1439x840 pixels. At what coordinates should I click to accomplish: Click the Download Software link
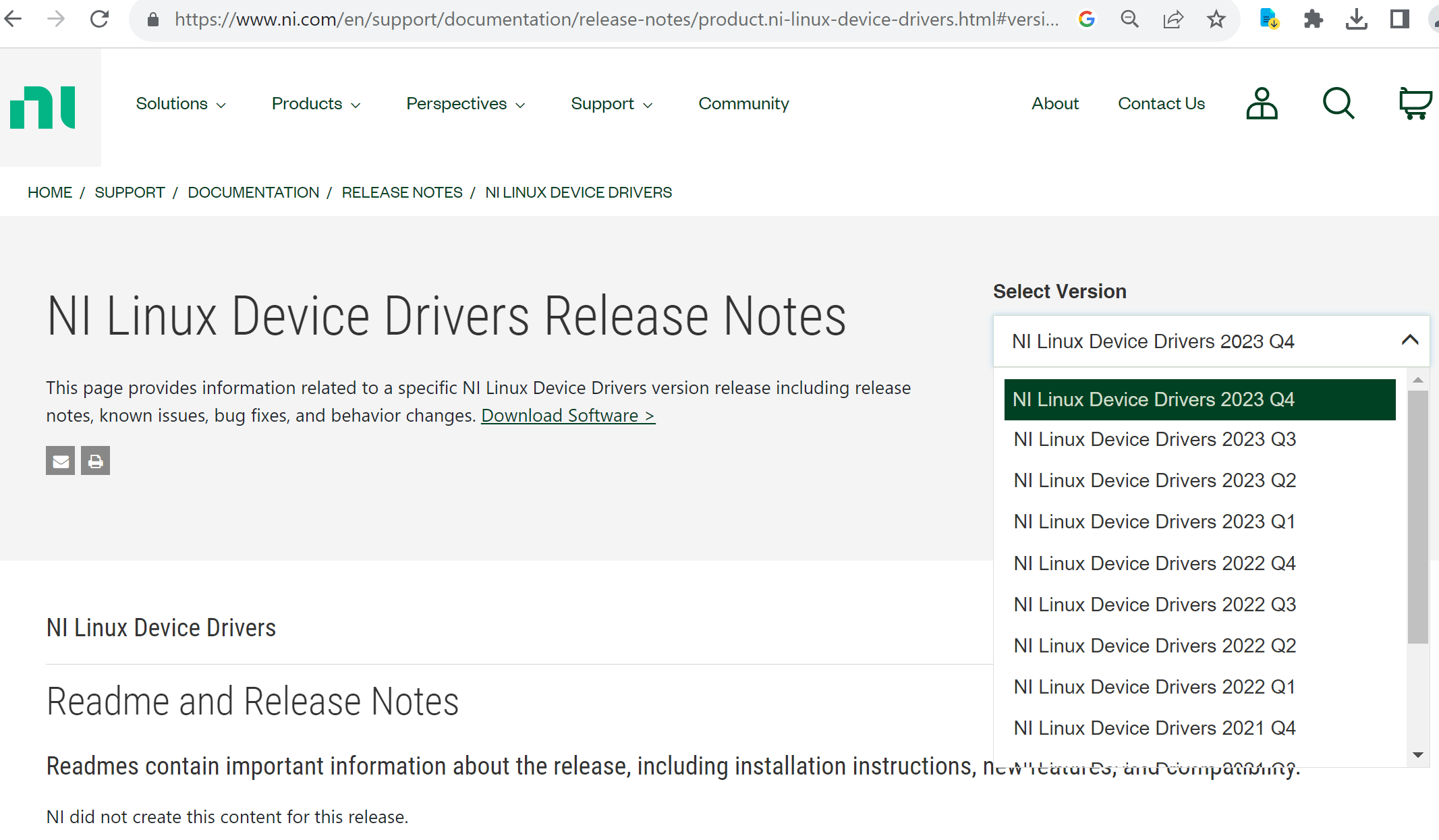pyautogui.click(x=568, y=416)
